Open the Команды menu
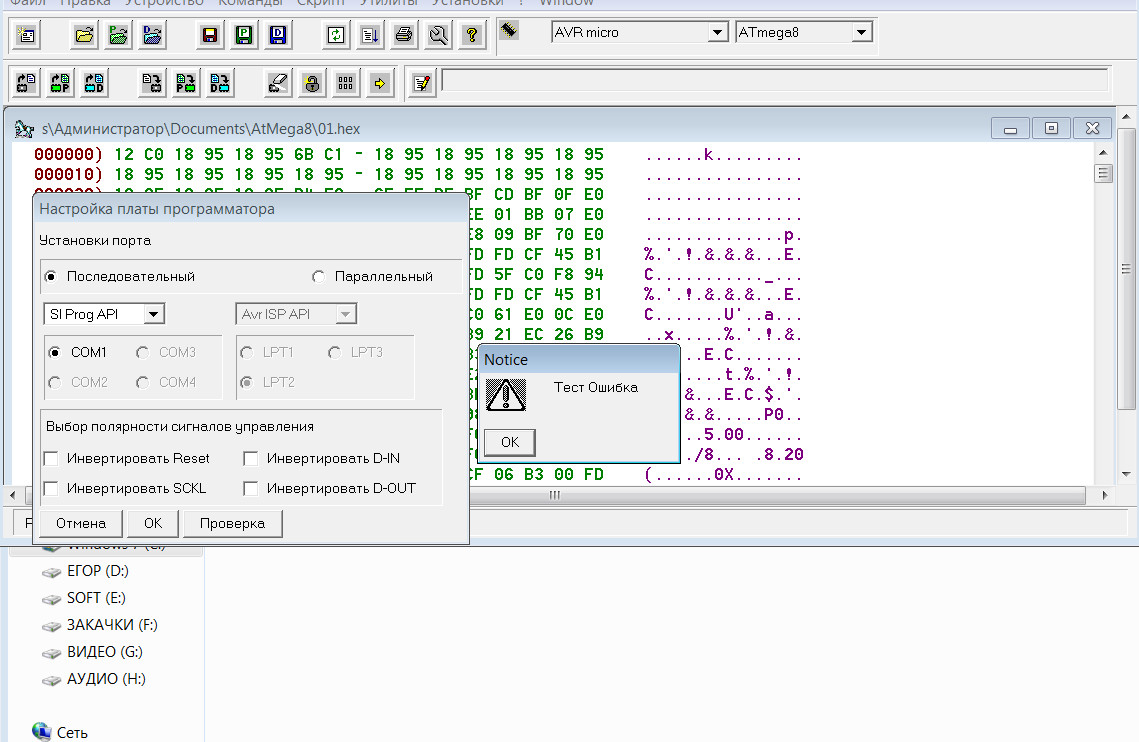 click(x=250, y=3)
